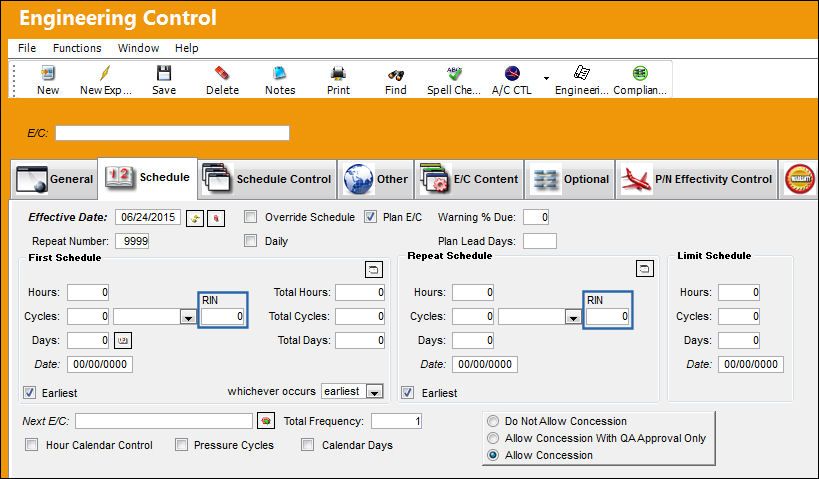The width and height of the screenshot is (819, 479).
Task: Click the Total Frequency field
Action: (x=396, y=421)
